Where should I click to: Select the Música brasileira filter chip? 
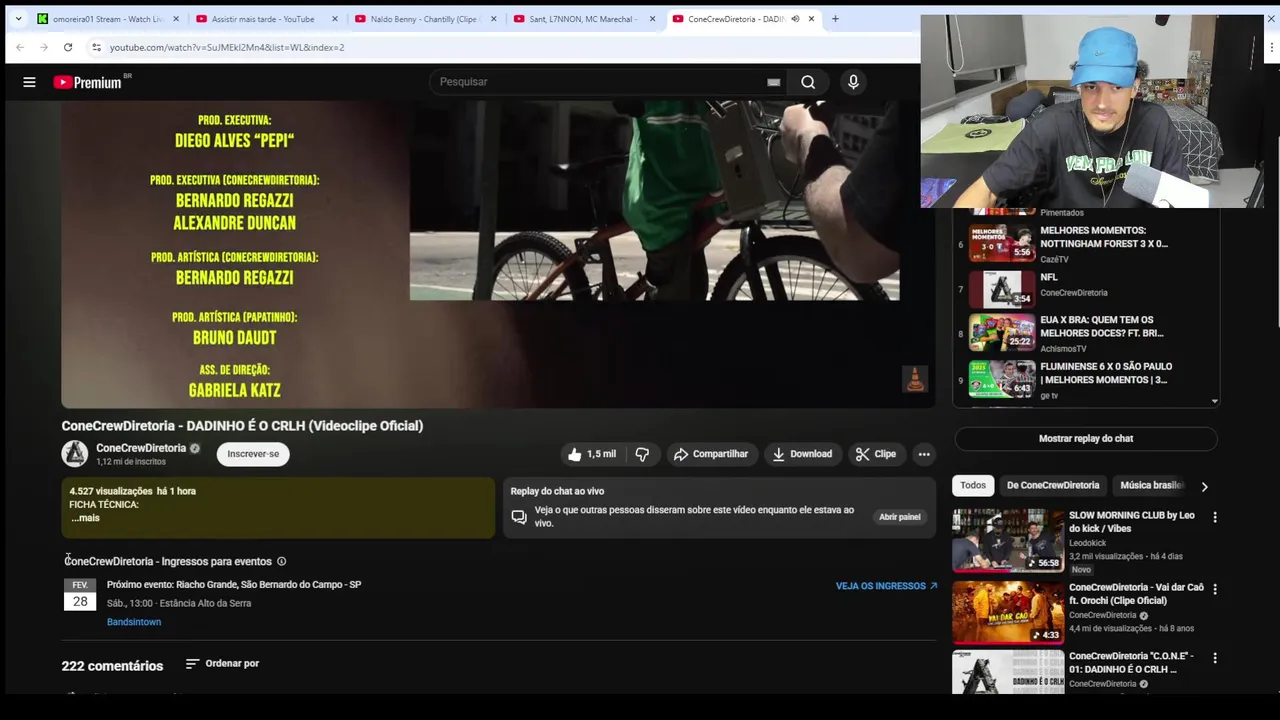[x=1151, y=485]
